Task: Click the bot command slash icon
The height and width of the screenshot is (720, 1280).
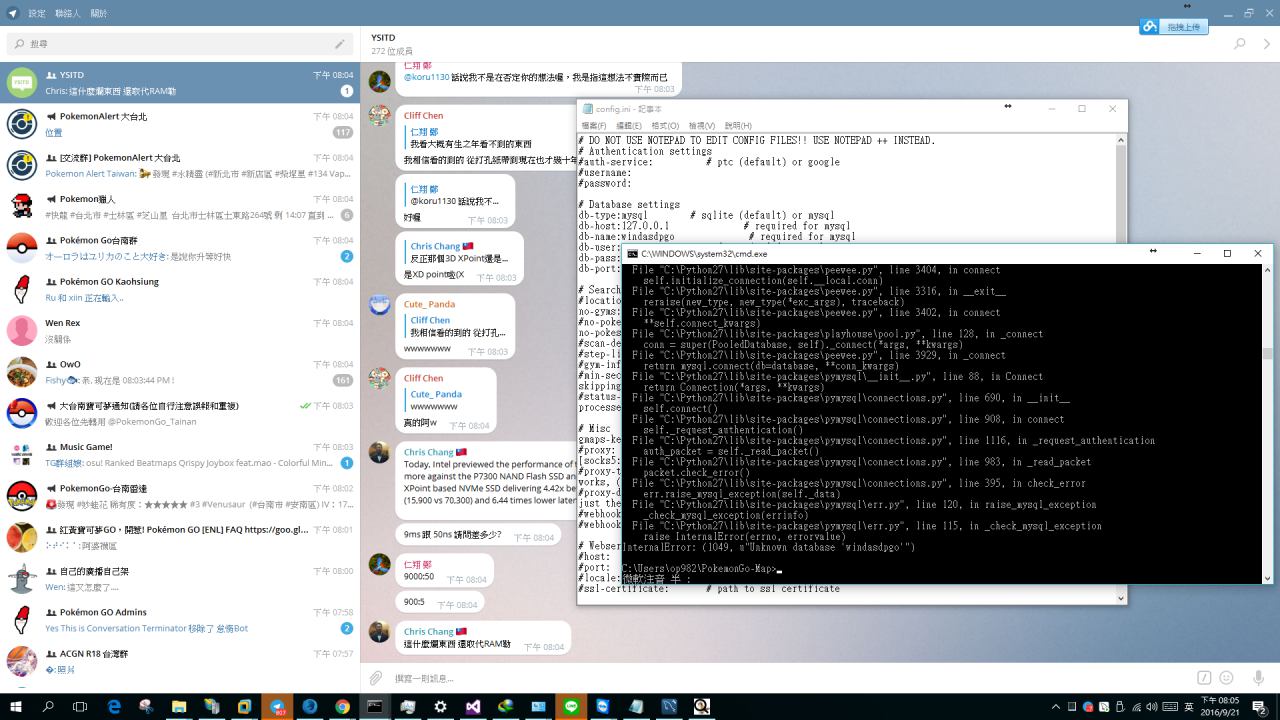Action: click(x=1204, y=678)
